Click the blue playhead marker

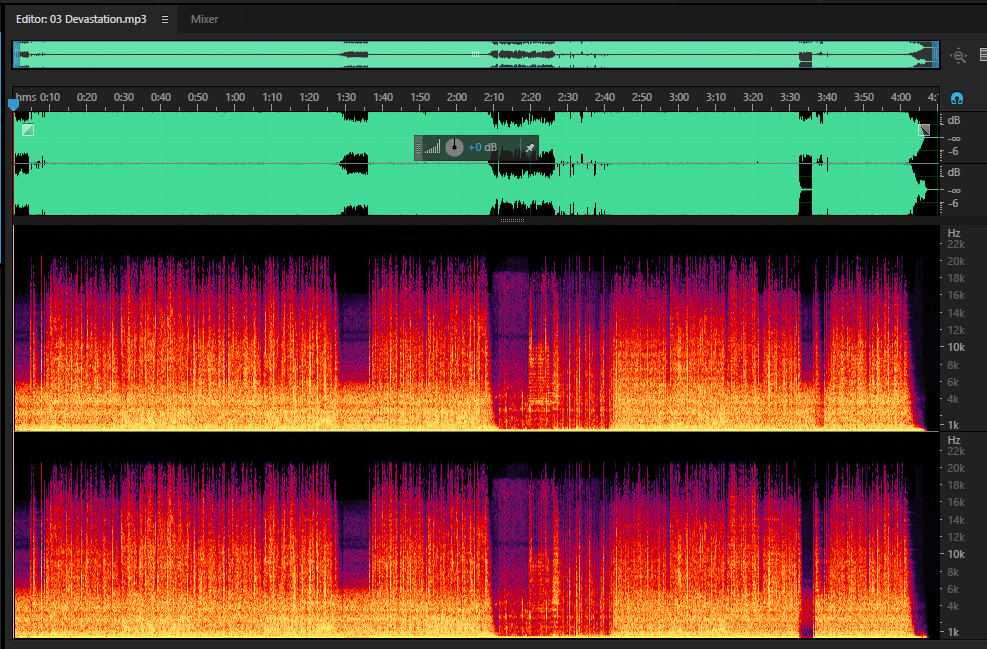pos(13,104)
